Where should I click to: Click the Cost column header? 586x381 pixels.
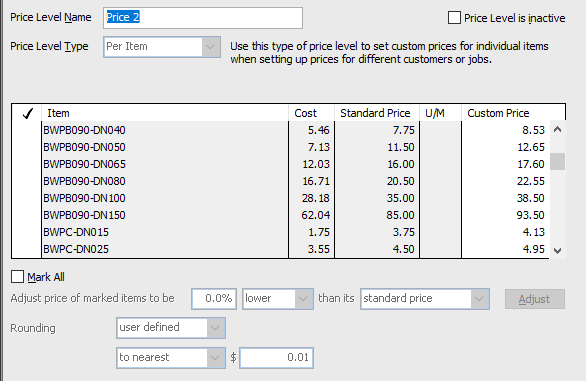(x=311, y=113)
